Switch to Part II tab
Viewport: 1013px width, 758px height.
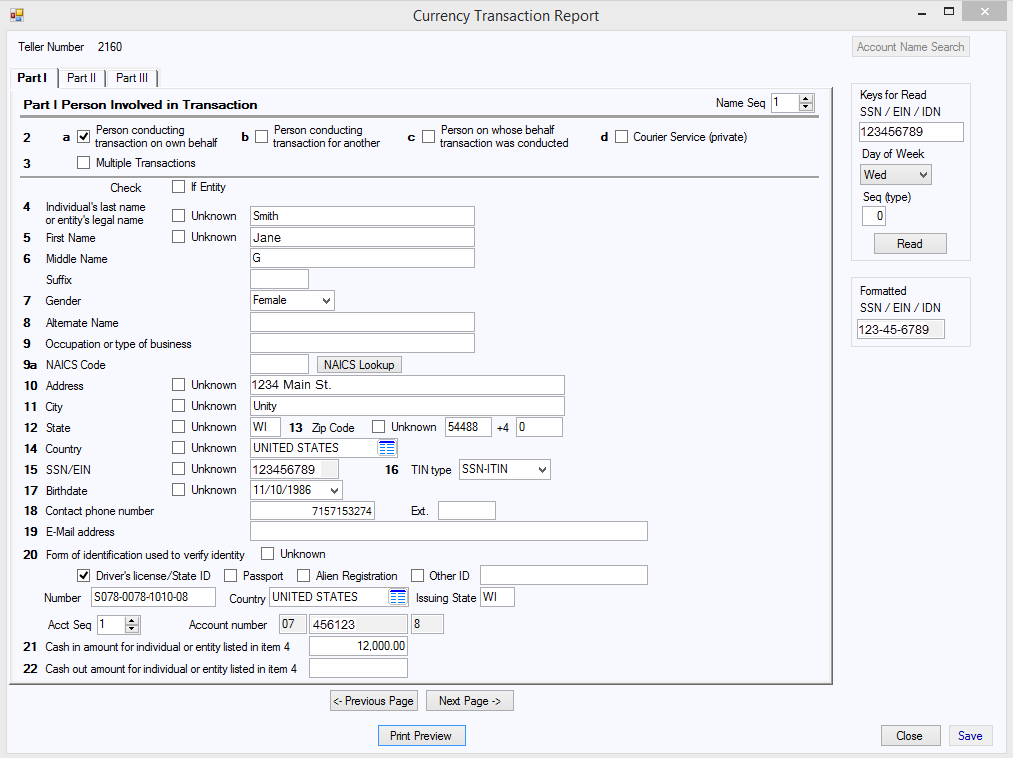pos(81,78)
